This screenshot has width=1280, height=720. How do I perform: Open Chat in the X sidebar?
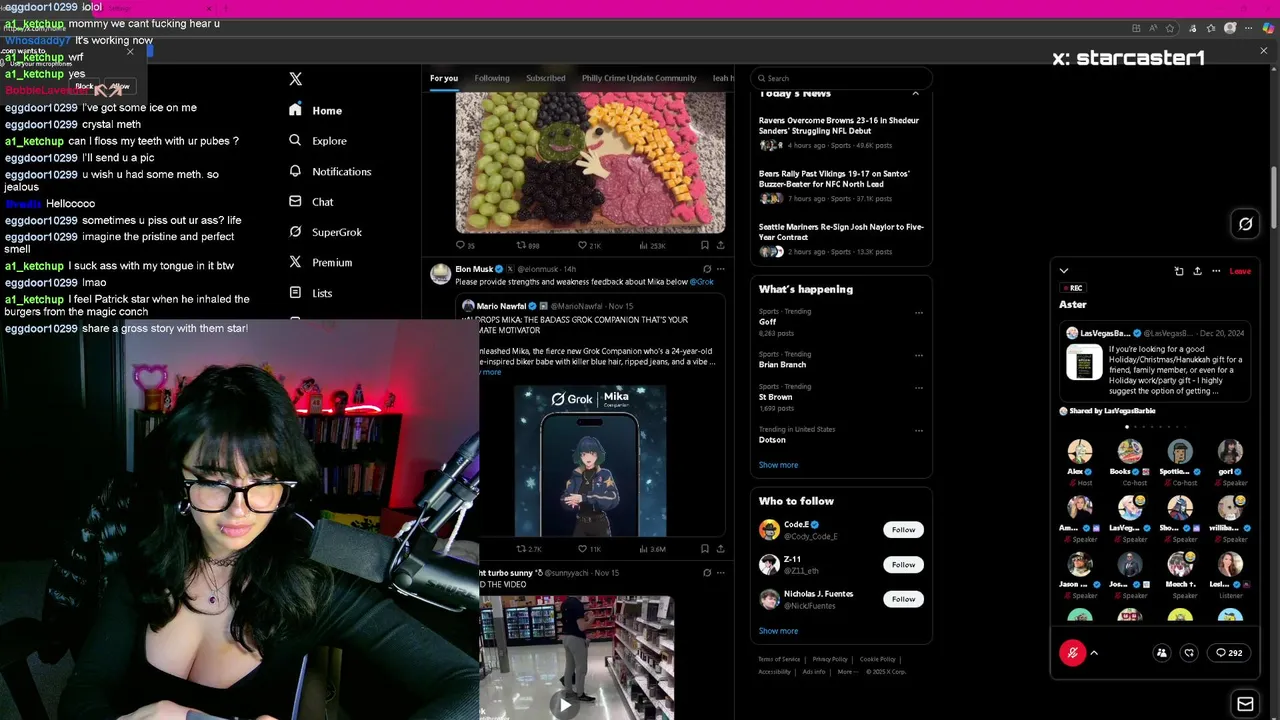point(311,202)
